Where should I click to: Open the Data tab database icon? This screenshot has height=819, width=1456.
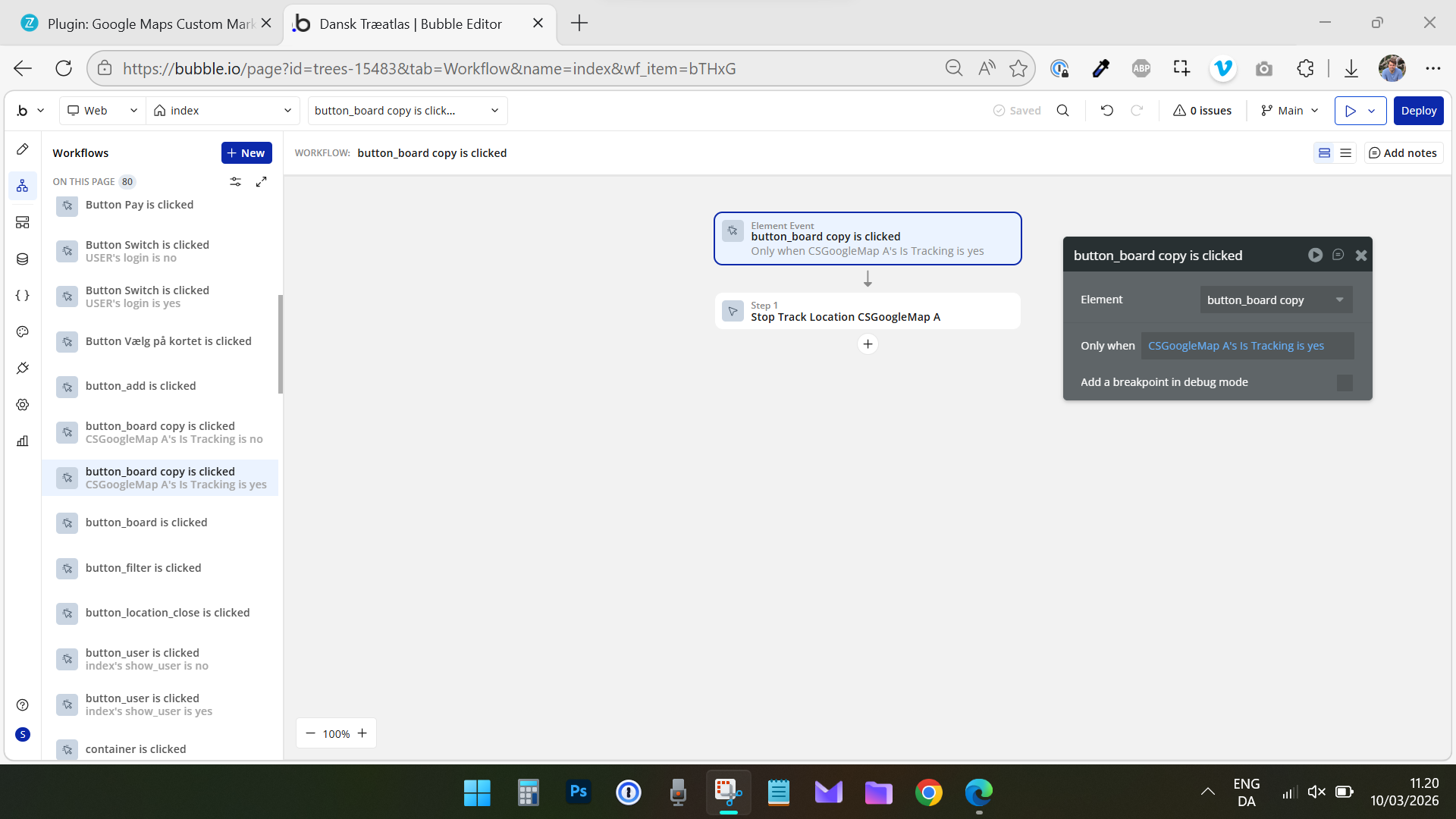(x=23, y=259)
